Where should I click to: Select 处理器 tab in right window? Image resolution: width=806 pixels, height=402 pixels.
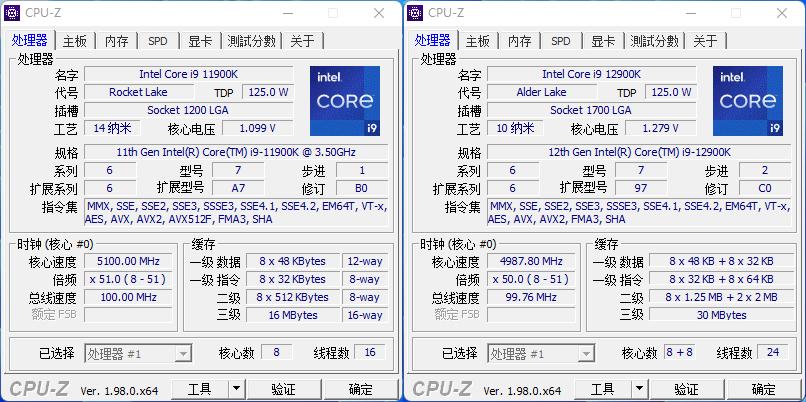[433, 40]
